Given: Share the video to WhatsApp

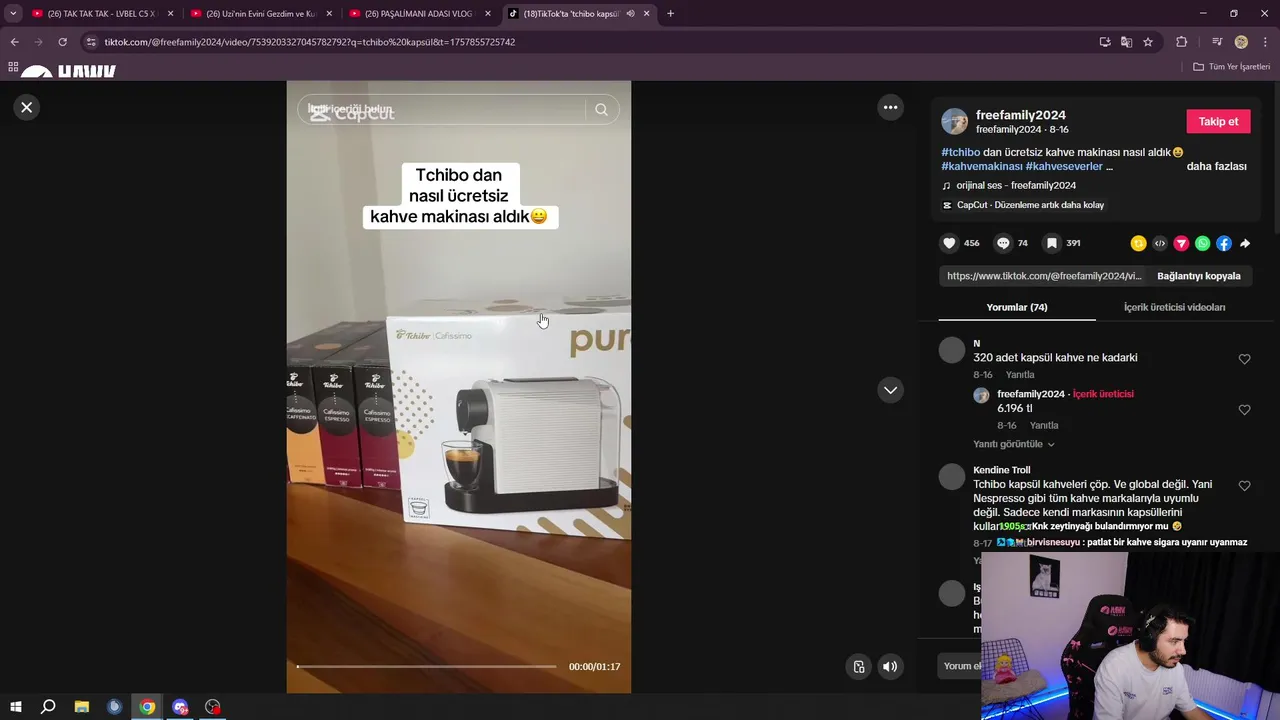Looking at the screenshot, I should [x=1202, y=243].
